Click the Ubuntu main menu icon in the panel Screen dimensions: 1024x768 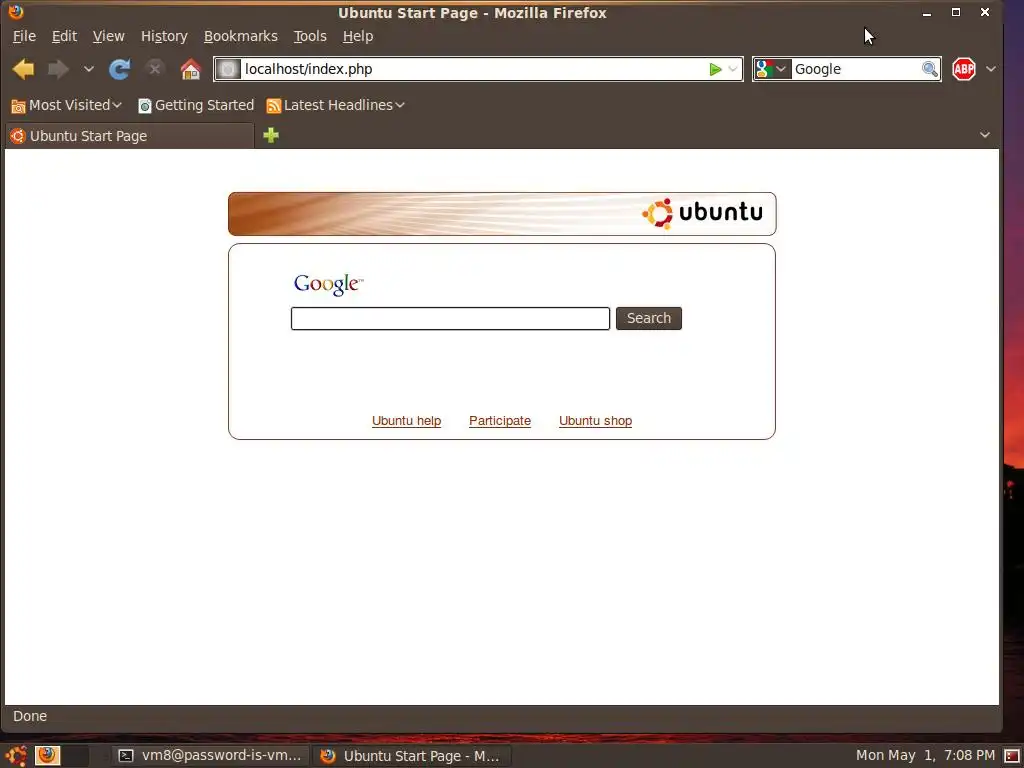tap(16, 756)
